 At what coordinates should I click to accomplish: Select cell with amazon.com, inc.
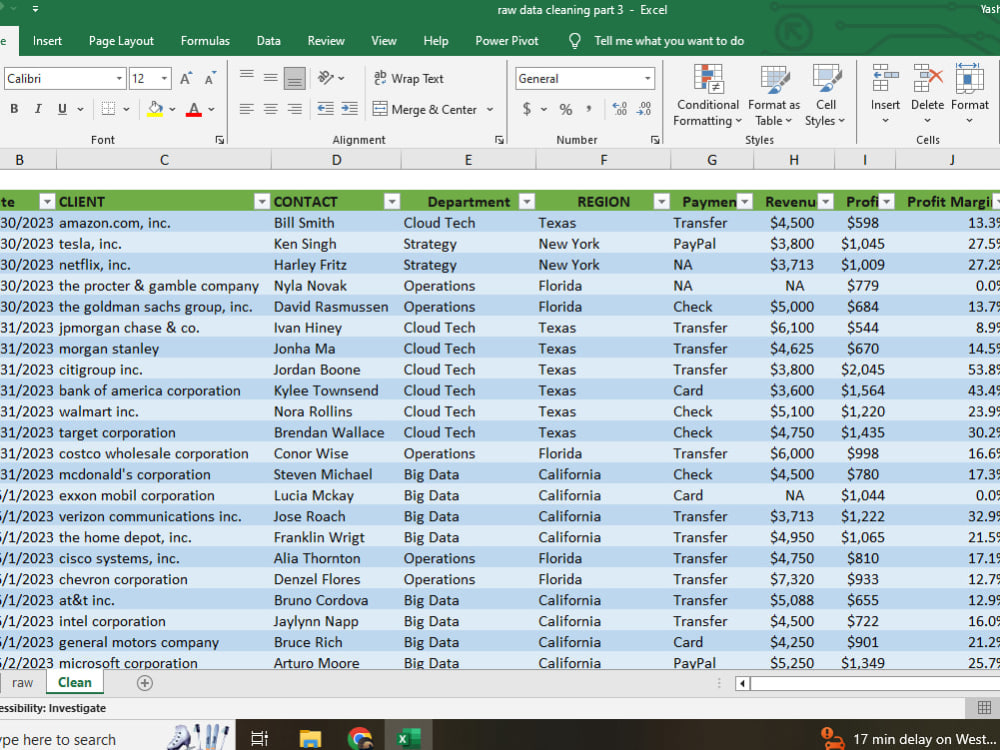(164, 223)
